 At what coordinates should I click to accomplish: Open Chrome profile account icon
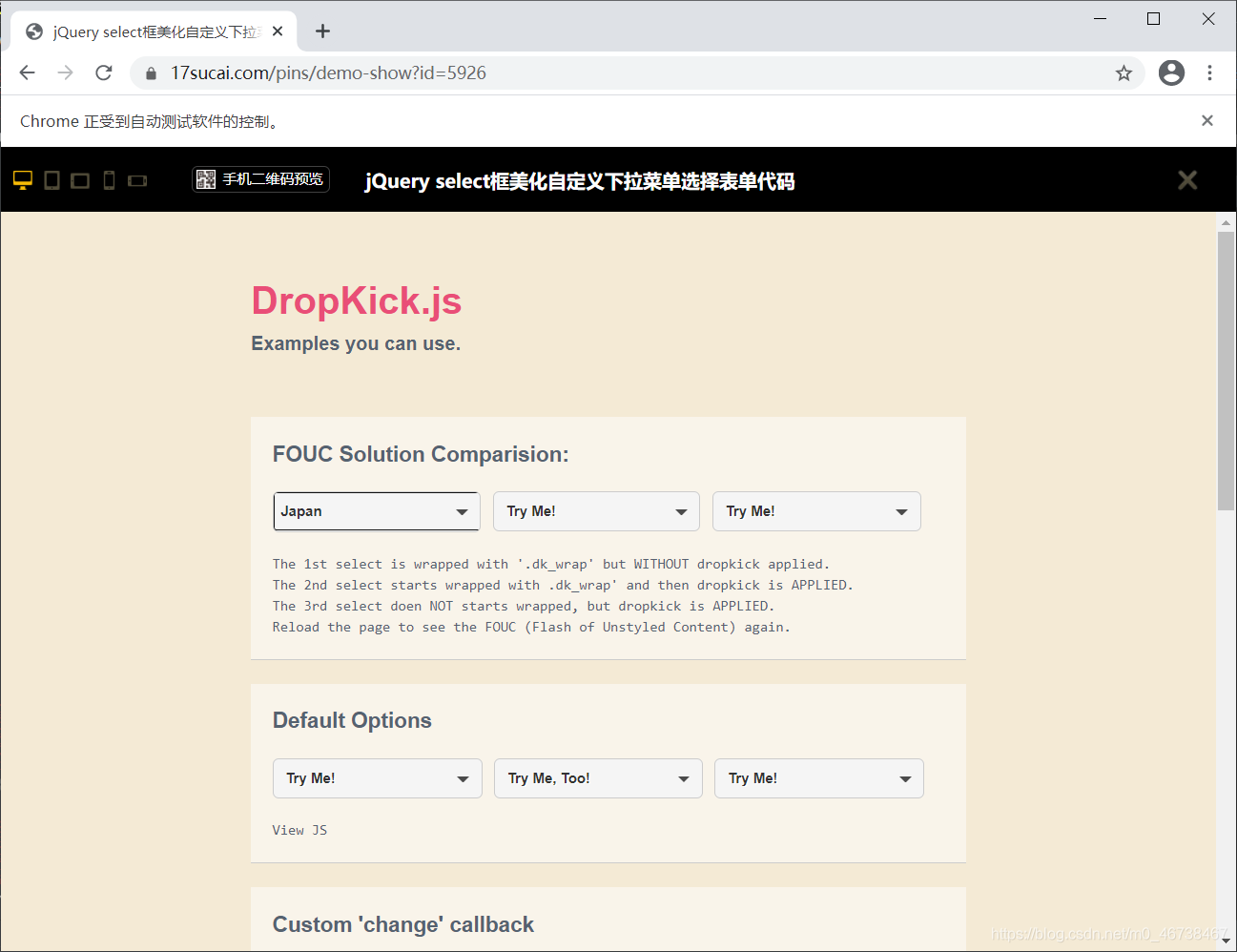click(1171, 72)
